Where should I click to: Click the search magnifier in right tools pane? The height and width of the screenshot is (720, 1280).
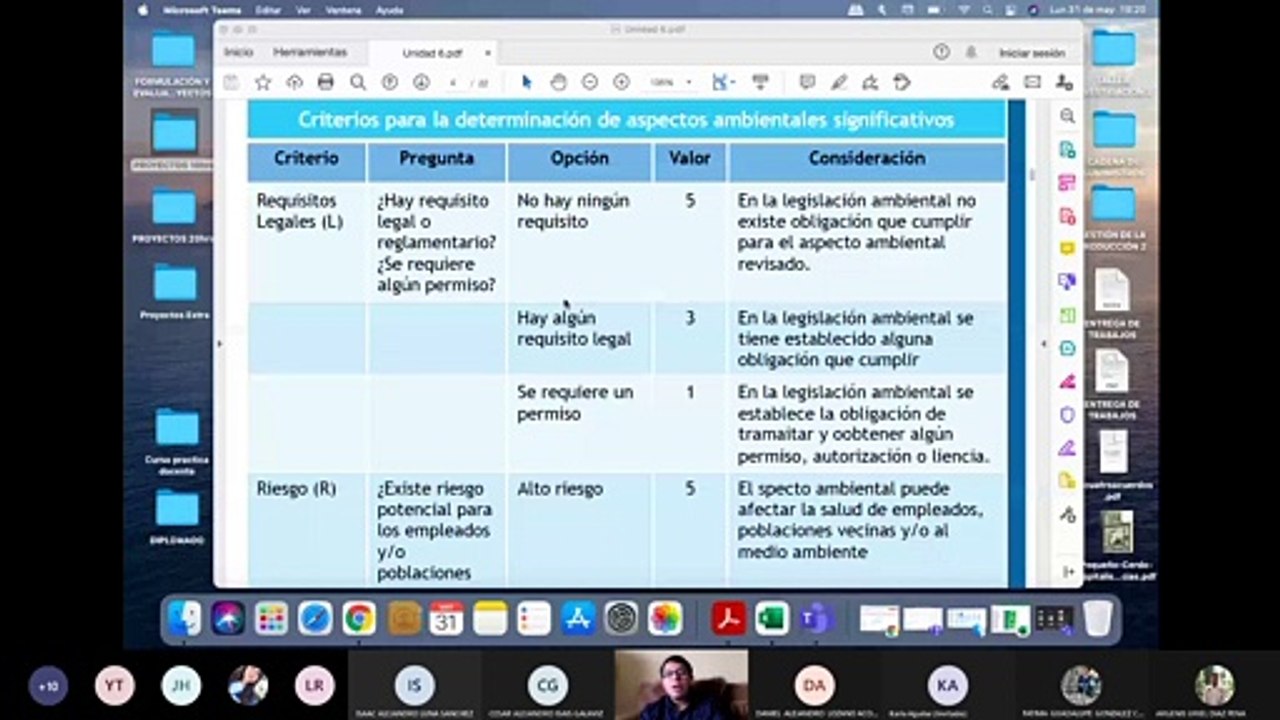1067,116
